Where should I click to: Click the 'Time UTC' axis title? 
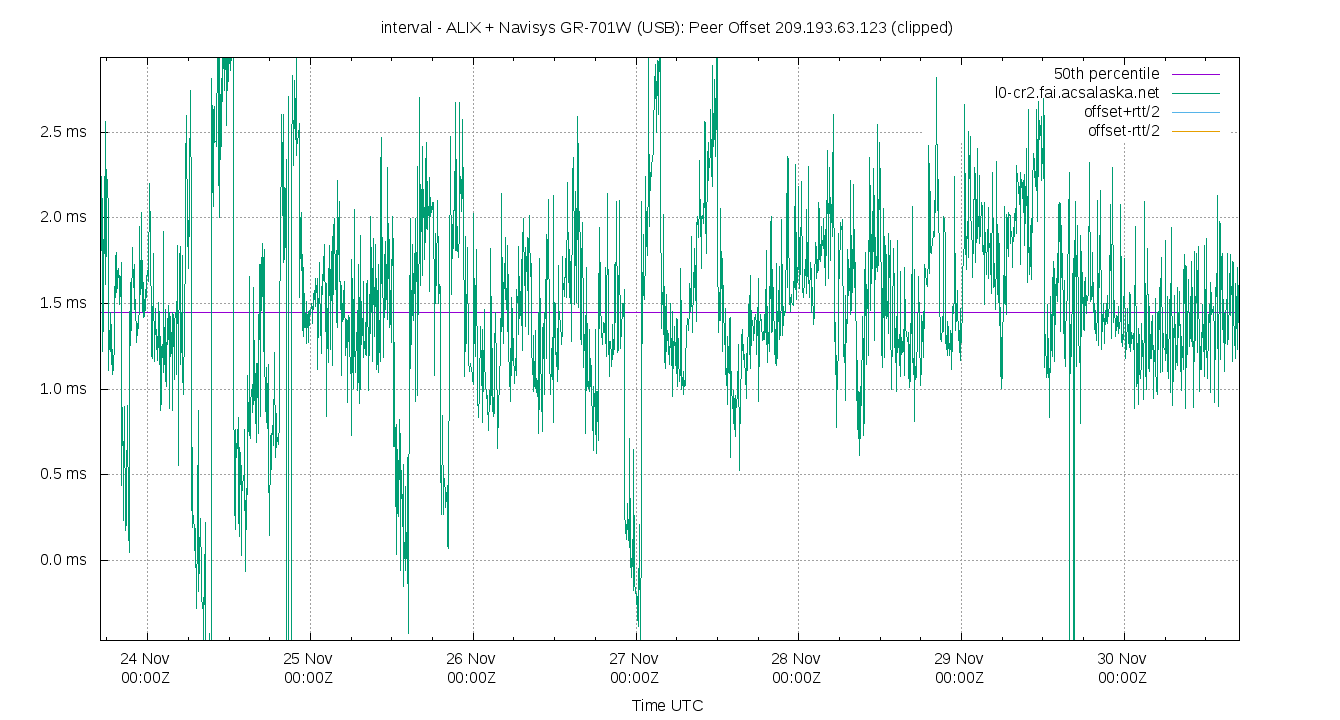[667, 706]
